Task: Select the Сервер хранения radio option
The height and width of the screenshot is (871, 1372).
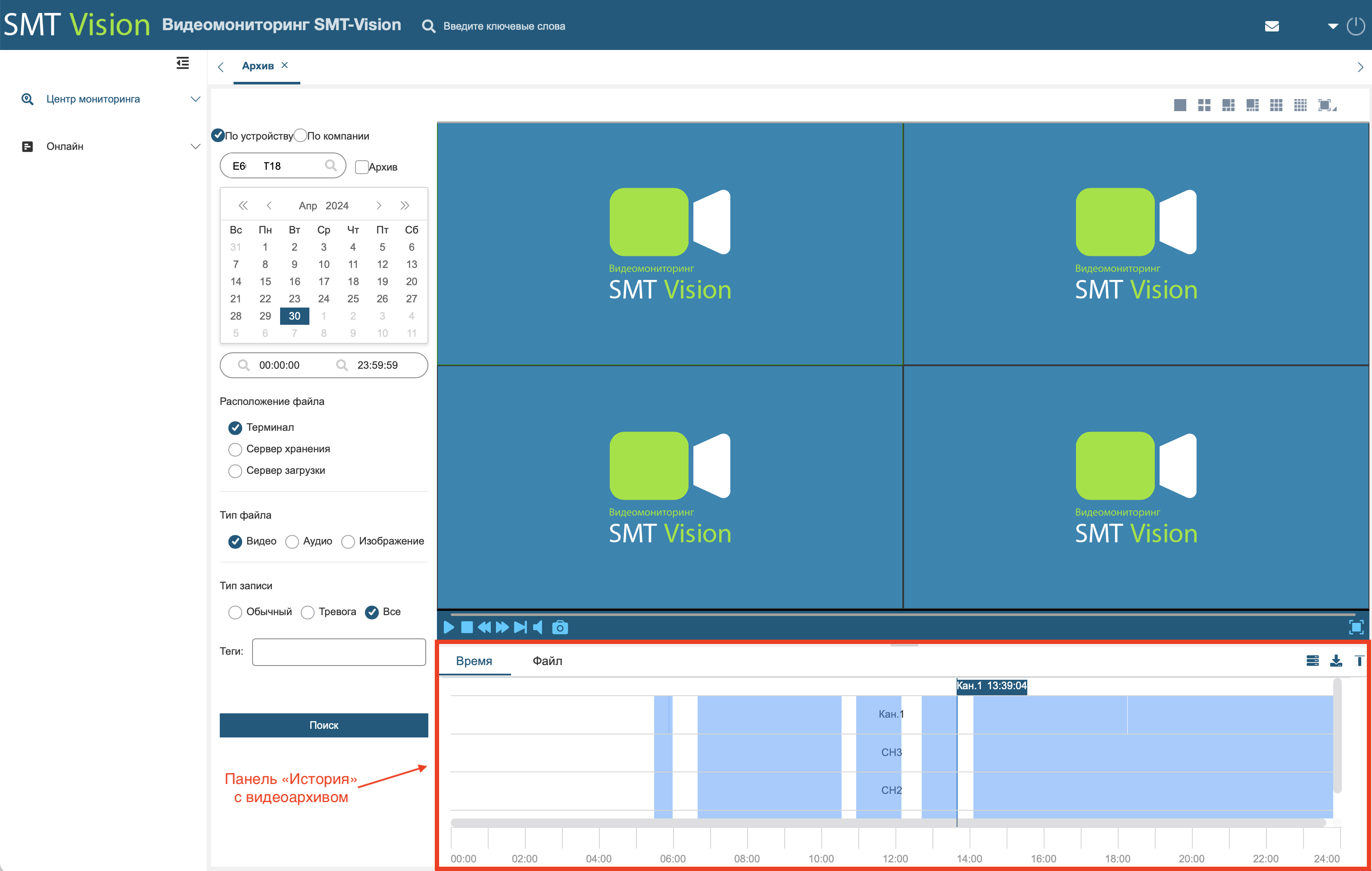Action: tap(235, 449)
